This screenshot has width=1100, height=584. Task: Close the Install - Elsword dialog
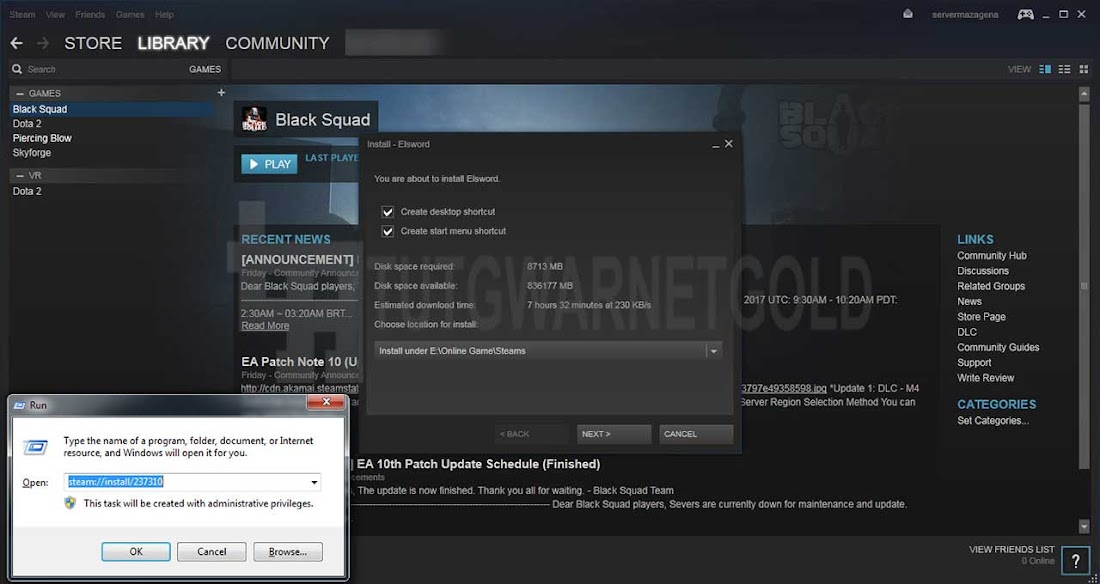[729, 144]
